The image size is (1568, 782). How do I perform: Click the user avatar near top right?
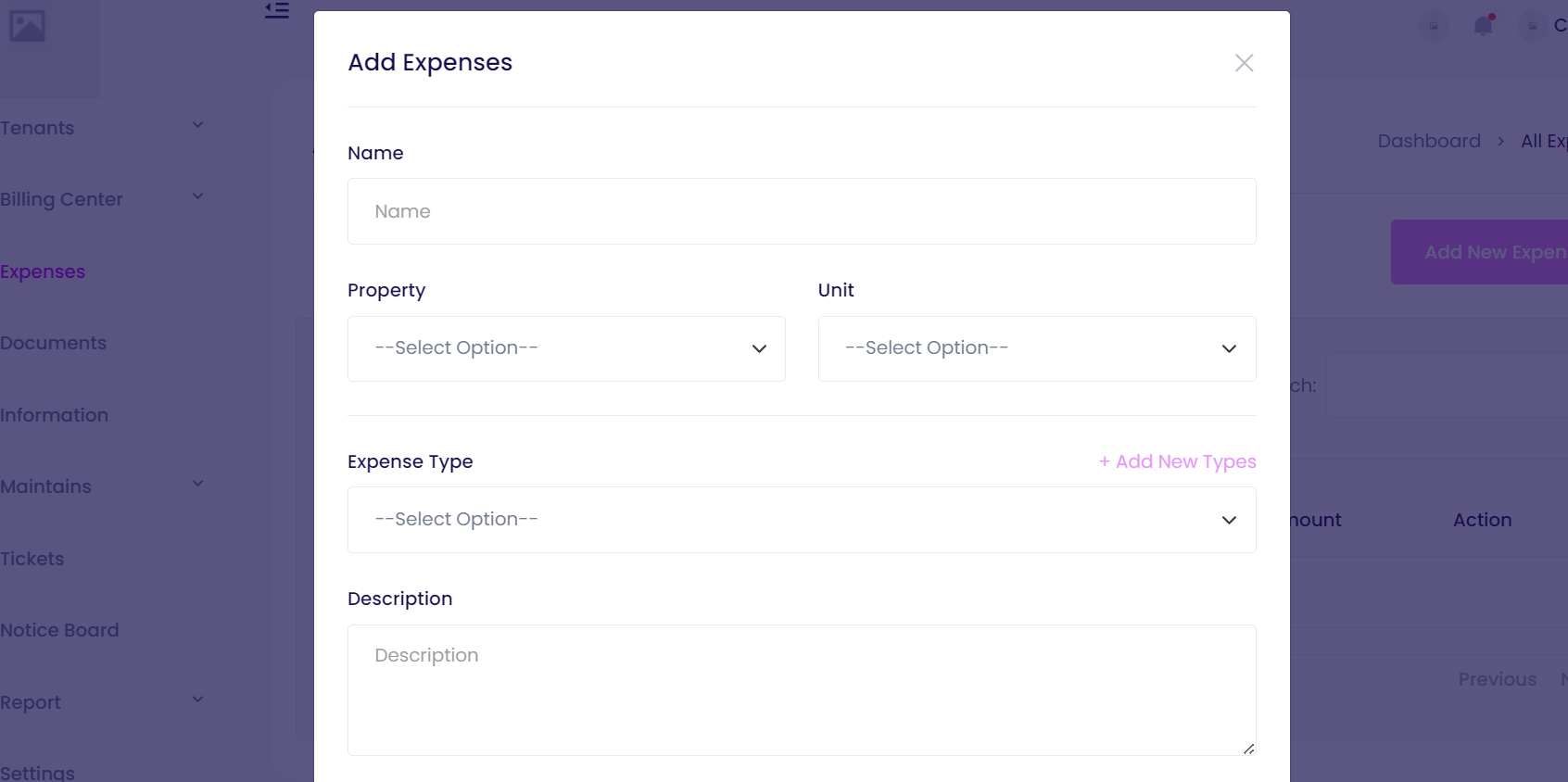coord(1533,26)
